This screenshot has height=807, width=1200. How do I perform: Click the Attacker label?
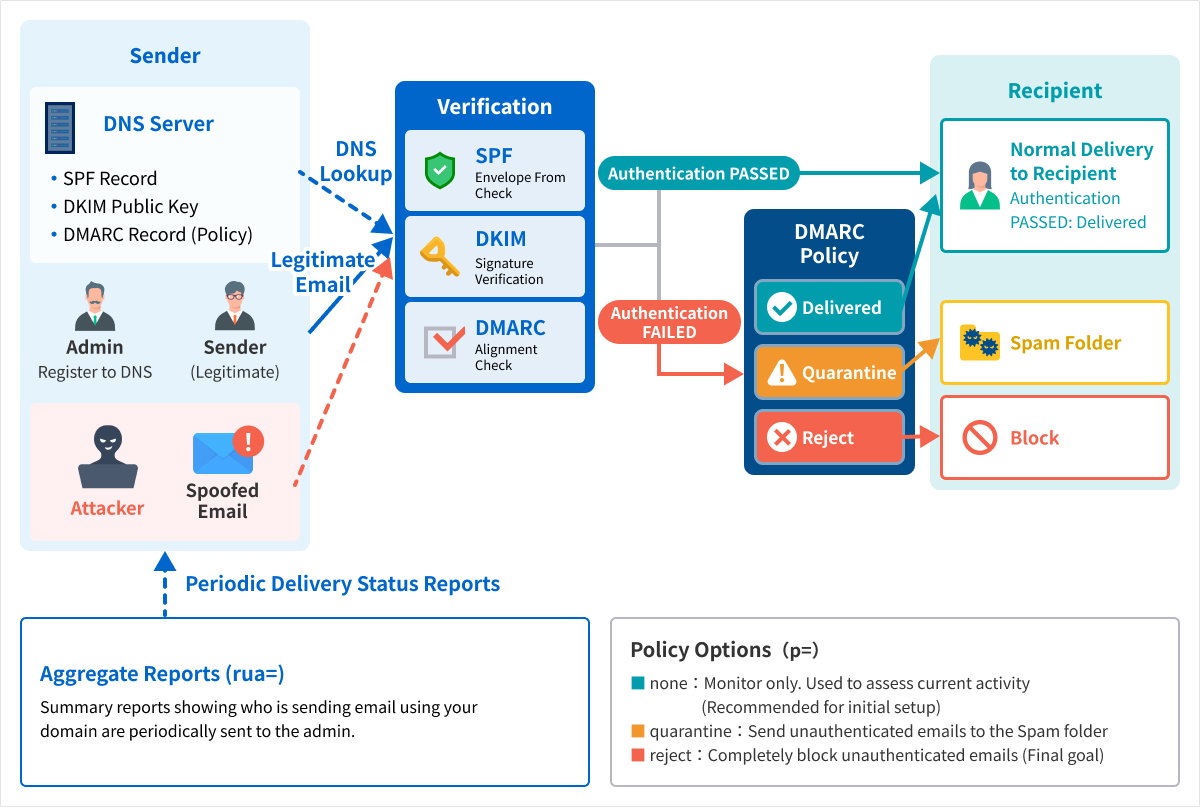pyautogui.click(x=107, y=508)
